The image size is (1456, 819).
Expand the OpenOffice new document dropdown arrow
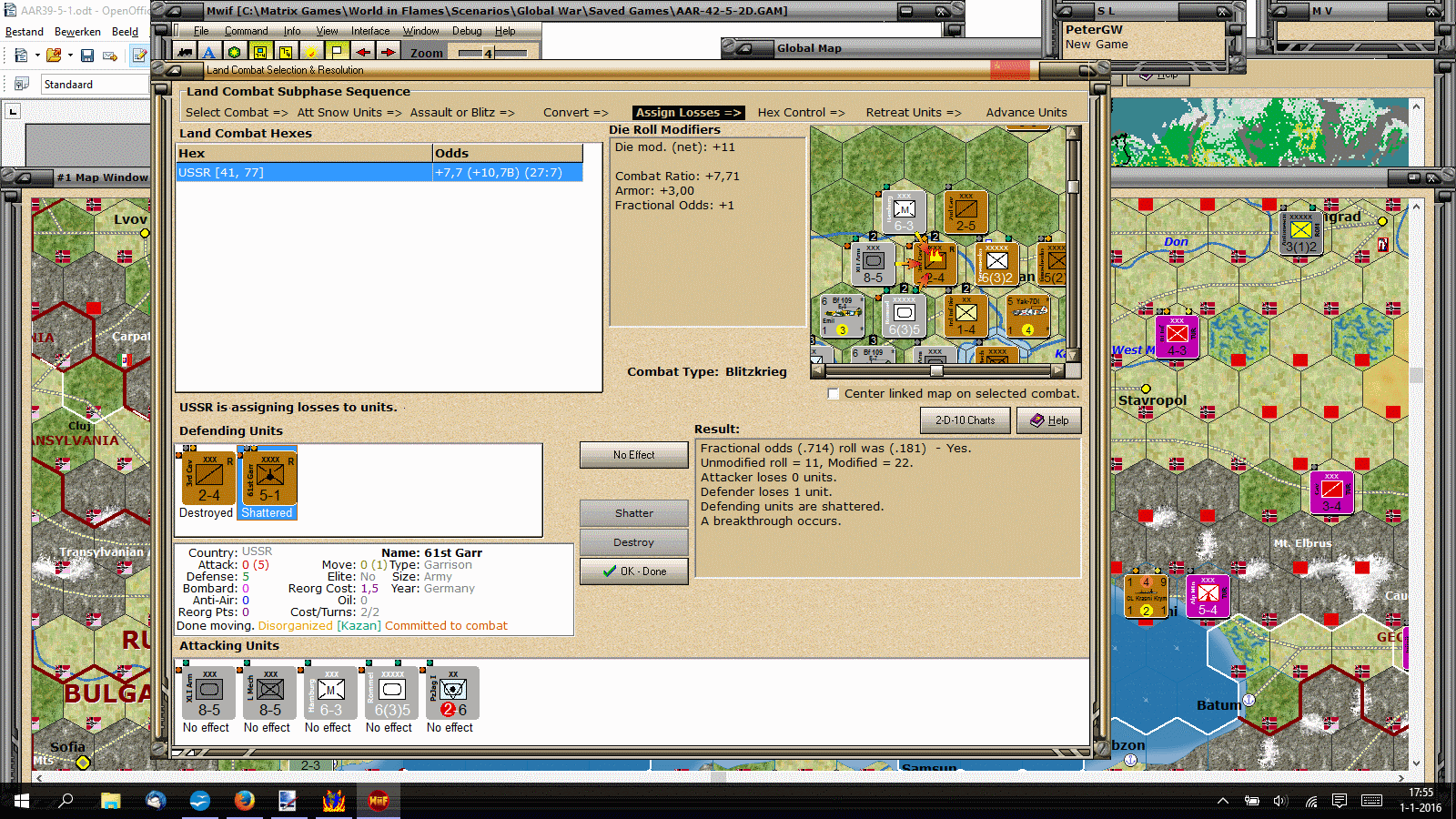(37, 56)
